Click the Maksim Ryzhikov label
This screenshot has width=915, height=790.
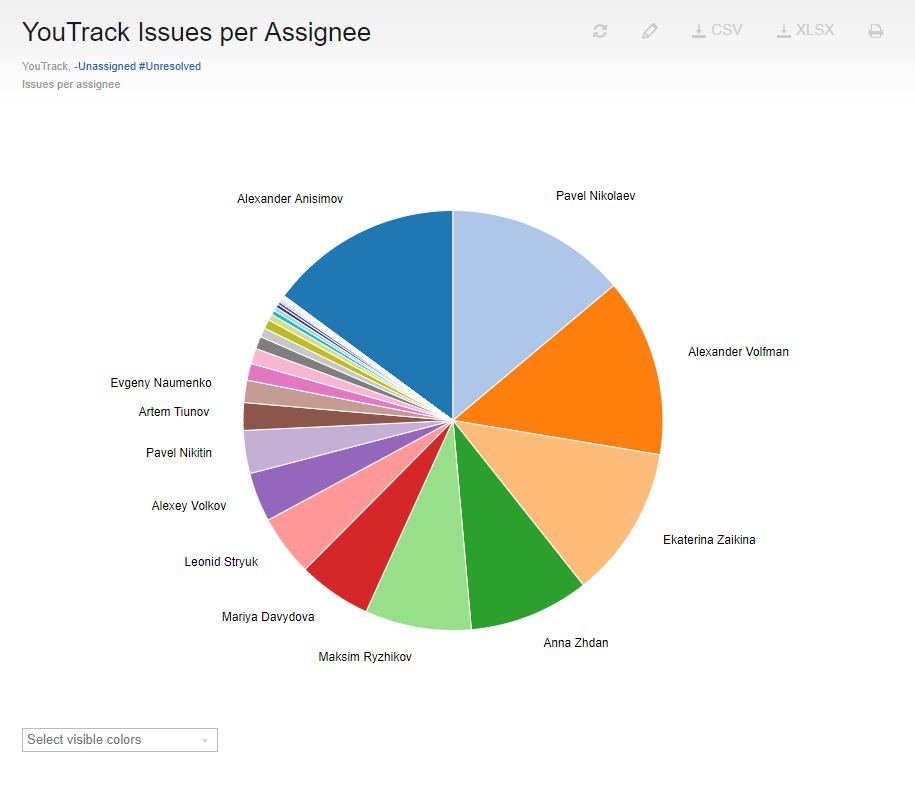coord(365,656)
